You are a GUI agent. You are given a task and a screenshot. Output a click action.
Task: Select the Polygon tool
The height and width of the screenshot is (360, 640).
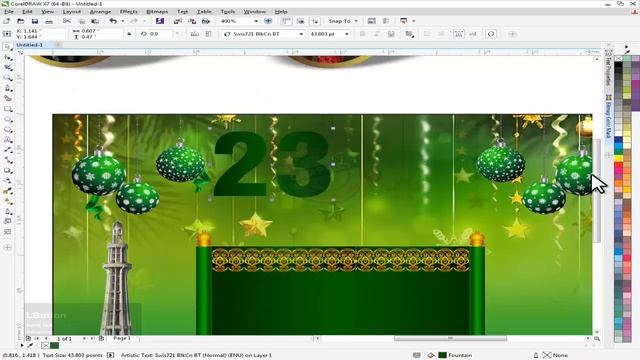pyautogui.click(x=7, y=129)
